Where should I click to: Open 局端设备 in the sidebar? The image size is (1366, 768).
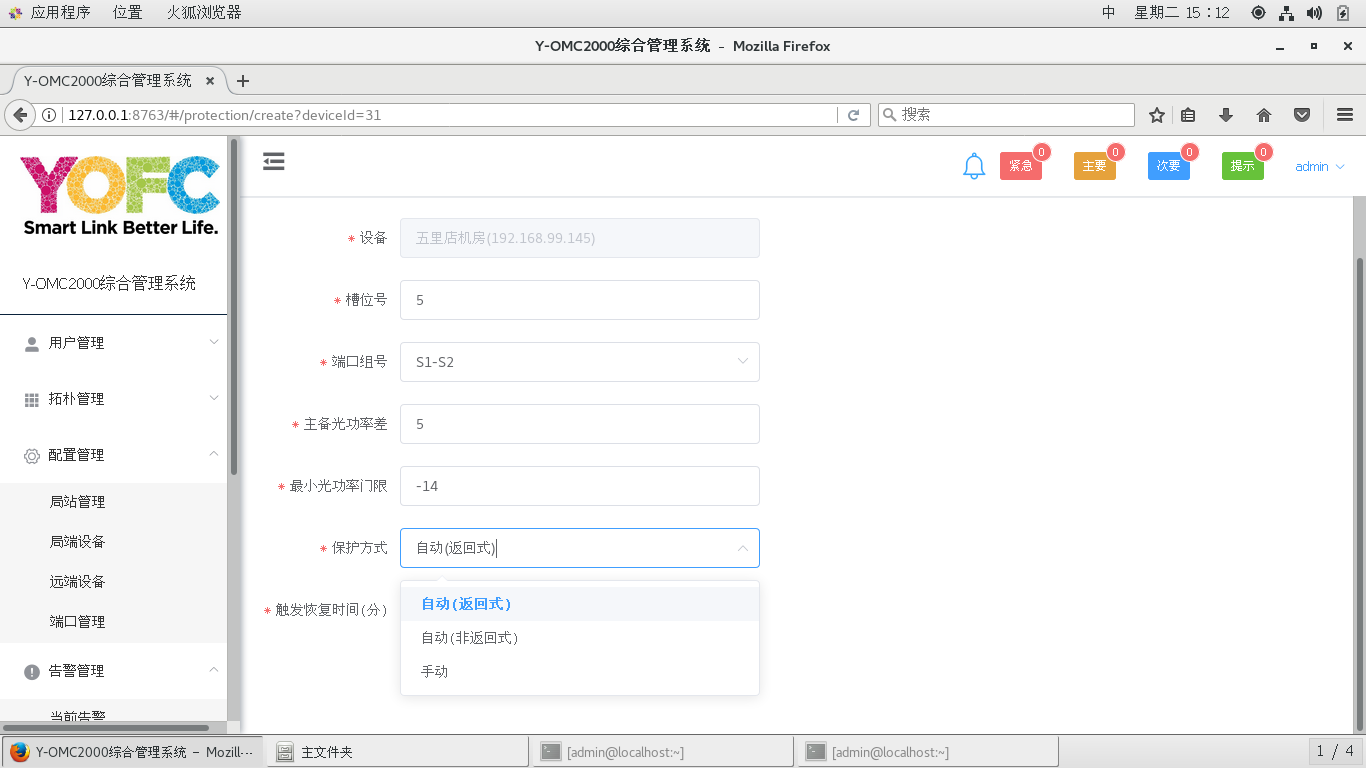pos(78,542)
